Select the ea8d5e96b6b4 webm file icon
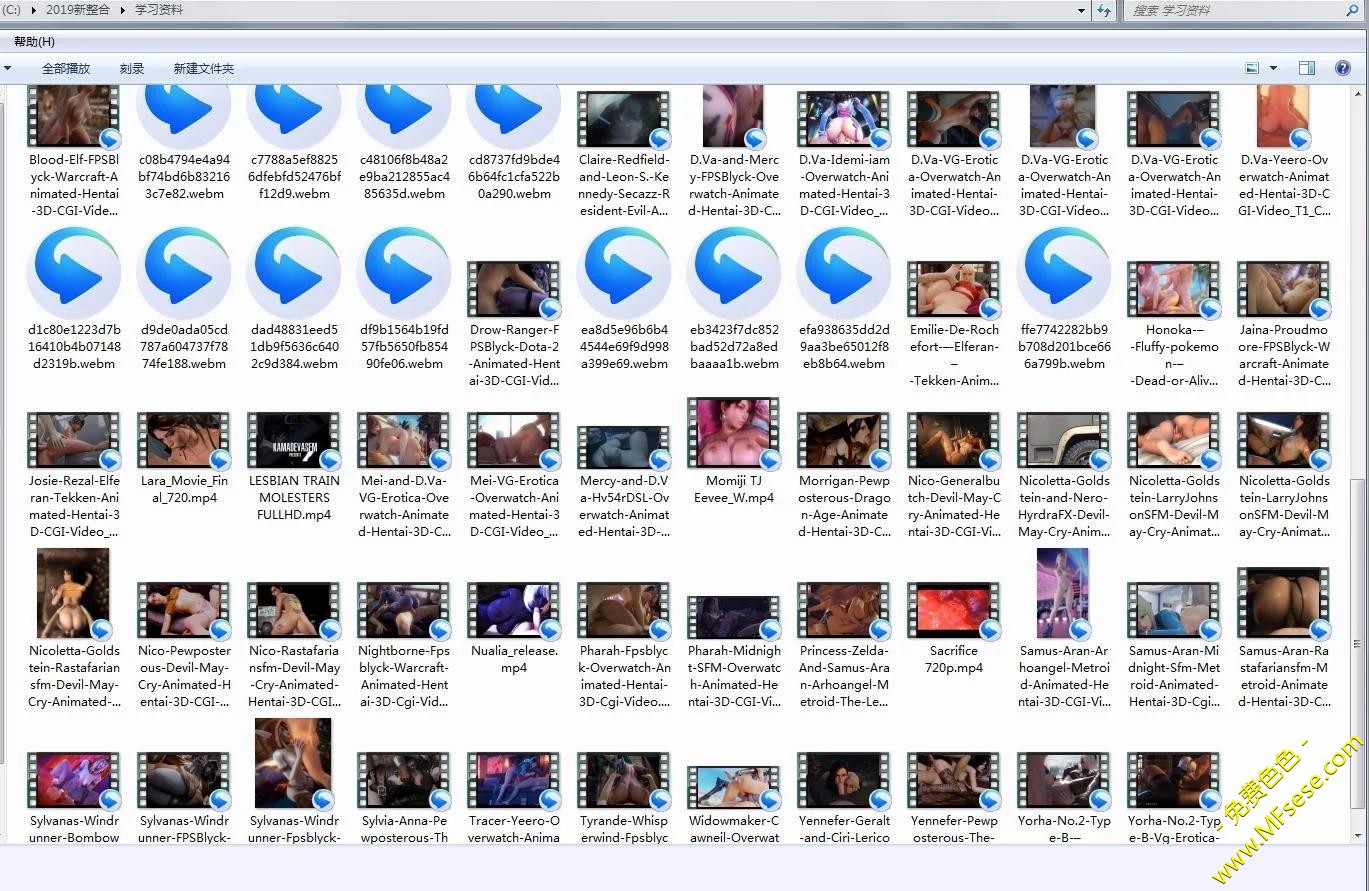This screenshot has height=891, width=1369. (x=623, y=272)
